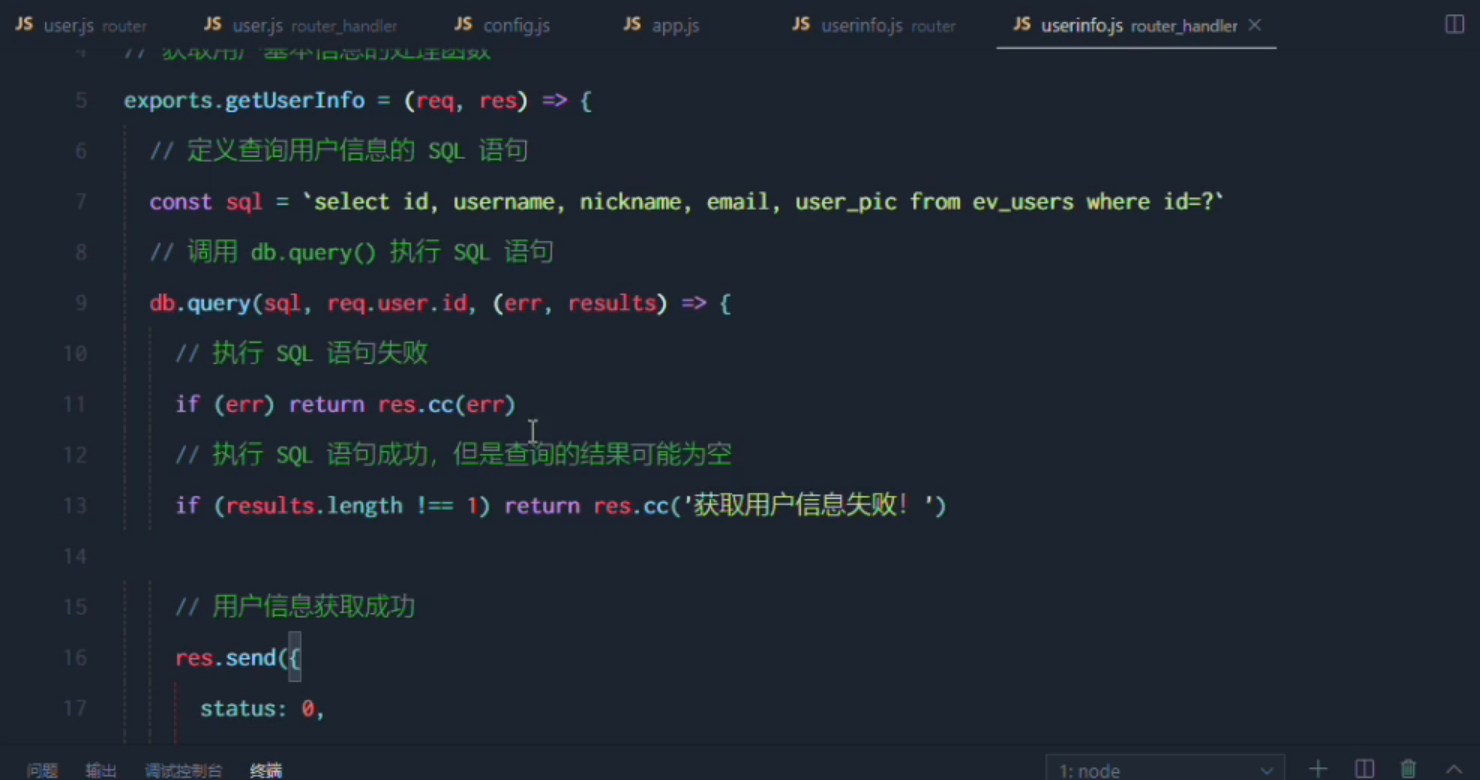Click 'results.length' on line 13

pyautogui.click(x=314, y=505)
